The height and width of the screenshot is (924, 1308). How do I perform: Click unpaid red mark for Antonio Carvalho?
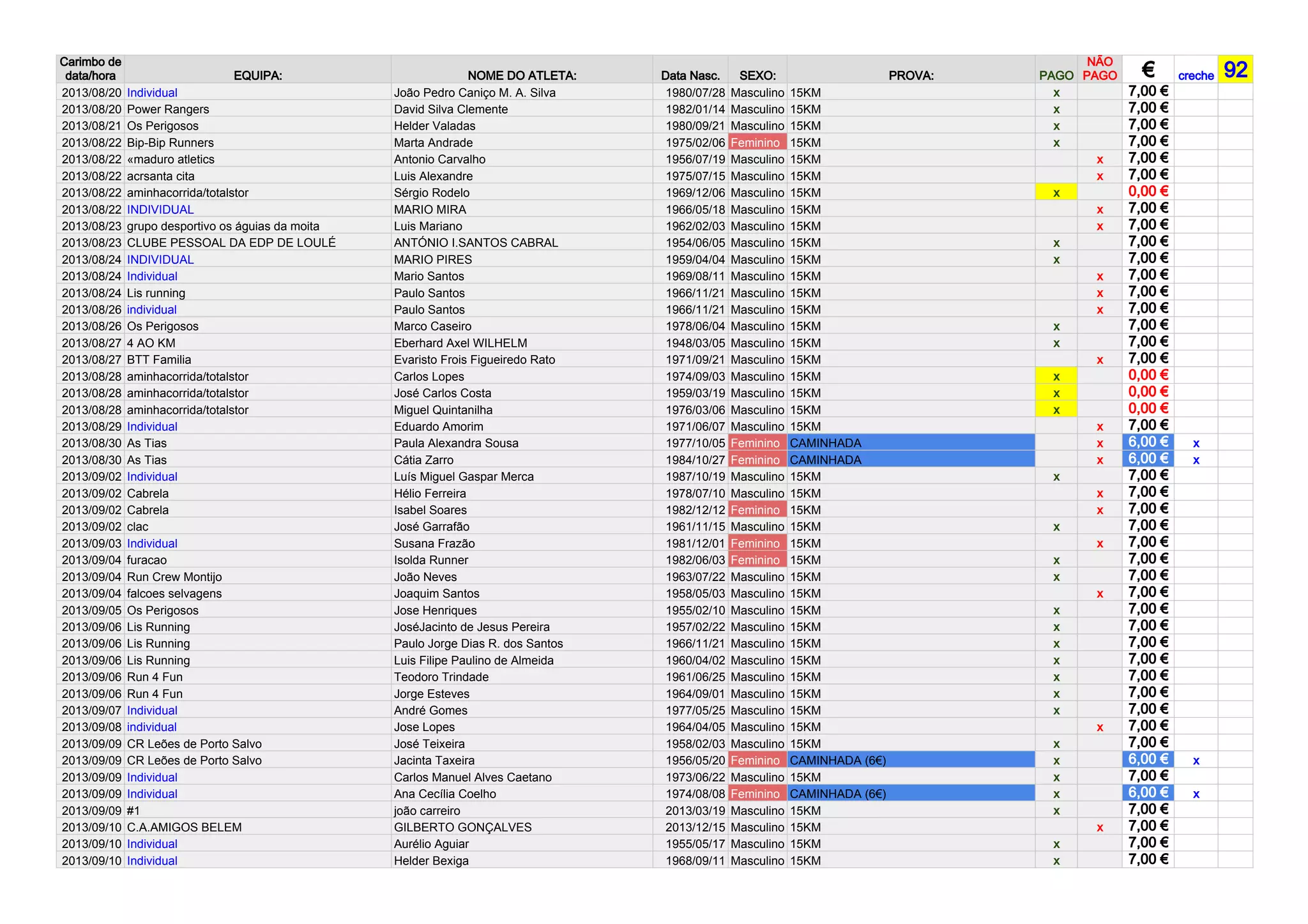1099,160
